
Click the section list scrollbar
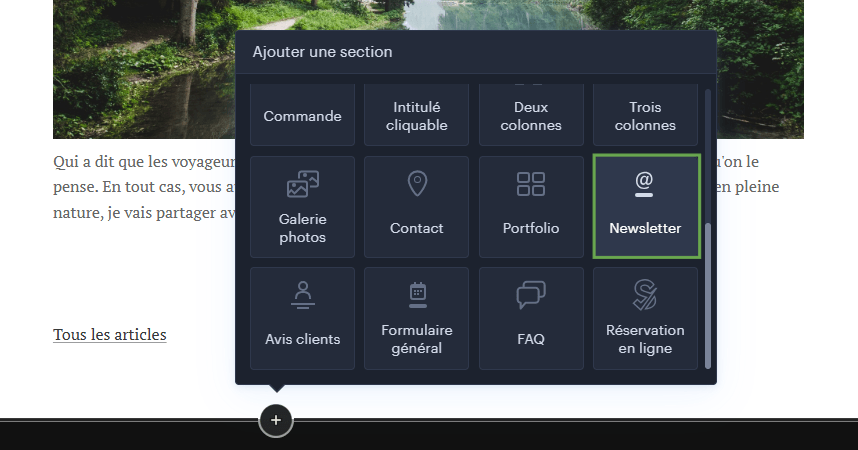click(708, 296)
